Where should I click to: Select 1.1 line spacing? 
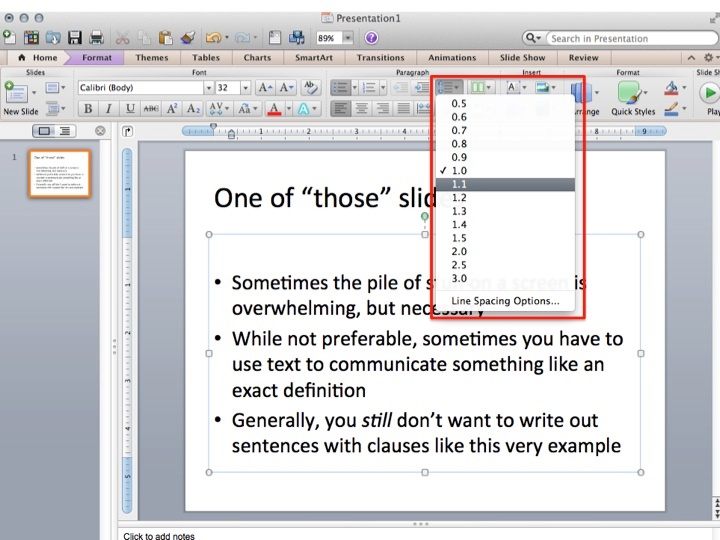click(505, 184)
